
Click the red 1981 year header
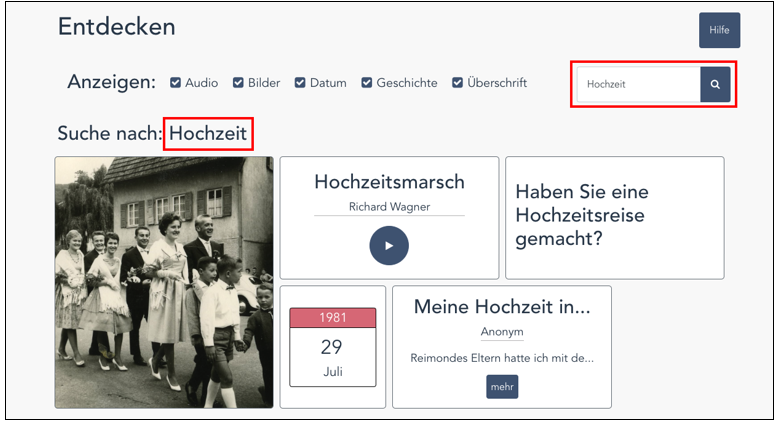tap(333, 318)
